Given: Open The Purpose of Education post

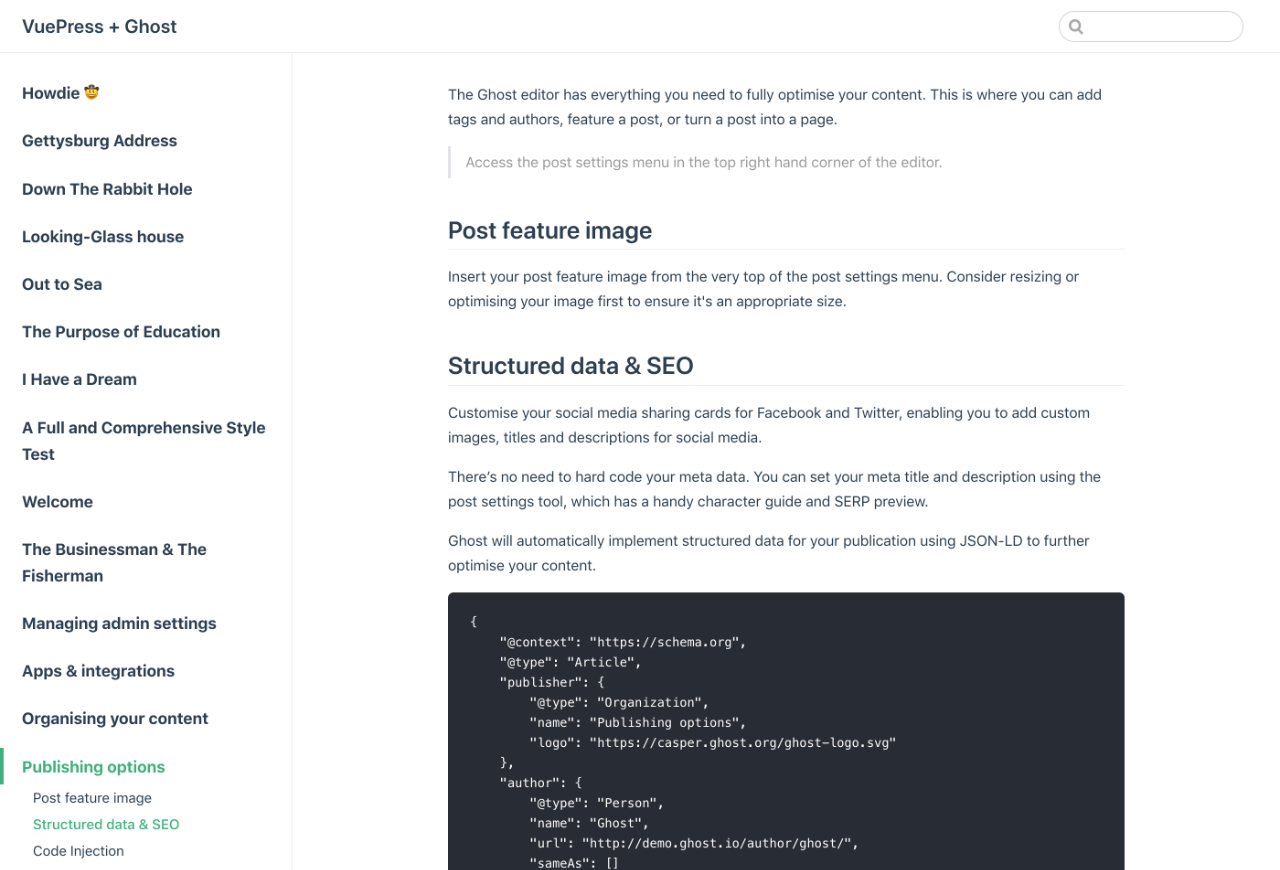Looking at the screenshot, I should pos(120,331).
